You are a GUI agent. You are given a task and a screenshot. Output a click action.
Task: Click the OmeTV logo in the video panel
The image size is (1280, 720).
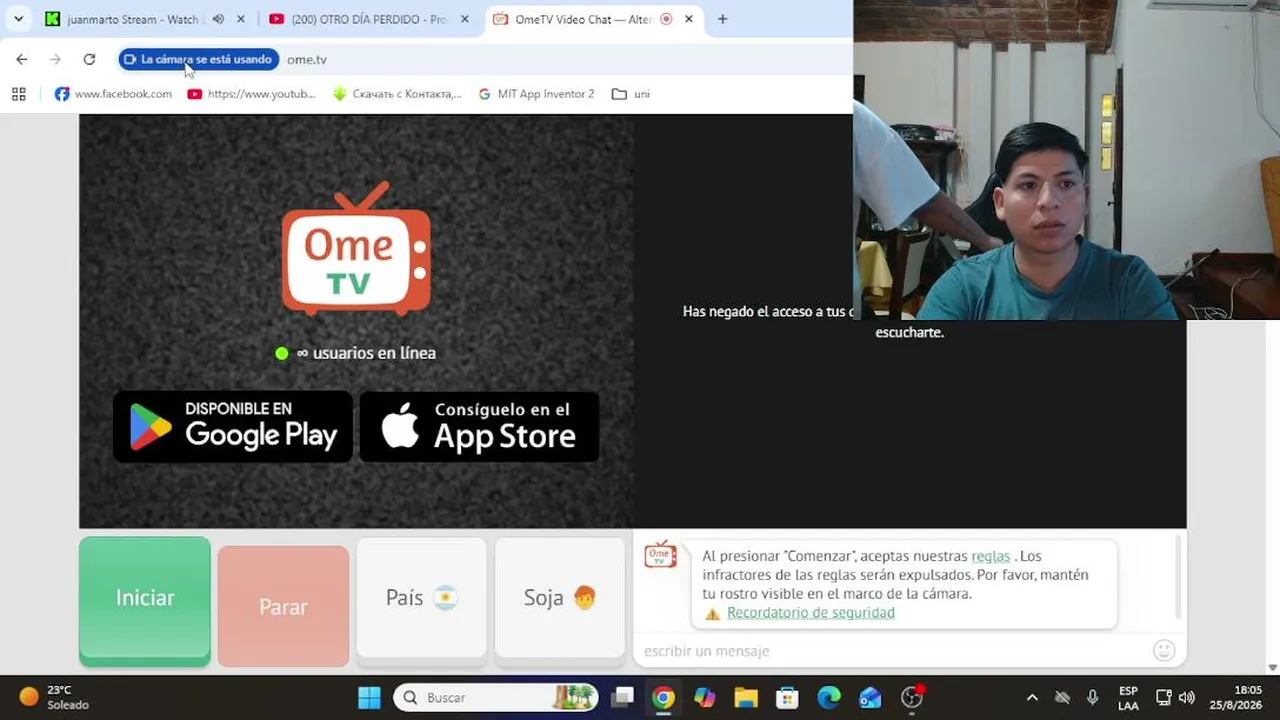(x=356, y=249)
